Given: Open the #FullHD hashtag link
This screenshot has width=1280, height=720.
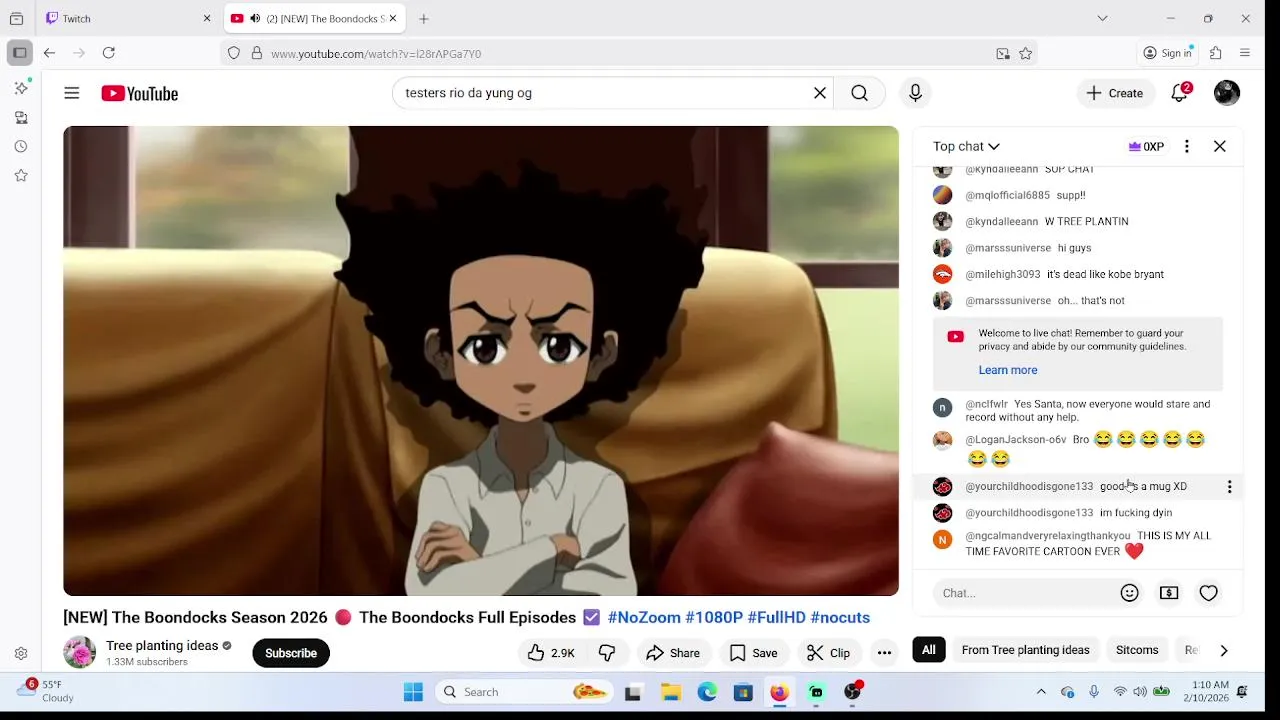Looking at the screenshot, I should tap(776, 618).
